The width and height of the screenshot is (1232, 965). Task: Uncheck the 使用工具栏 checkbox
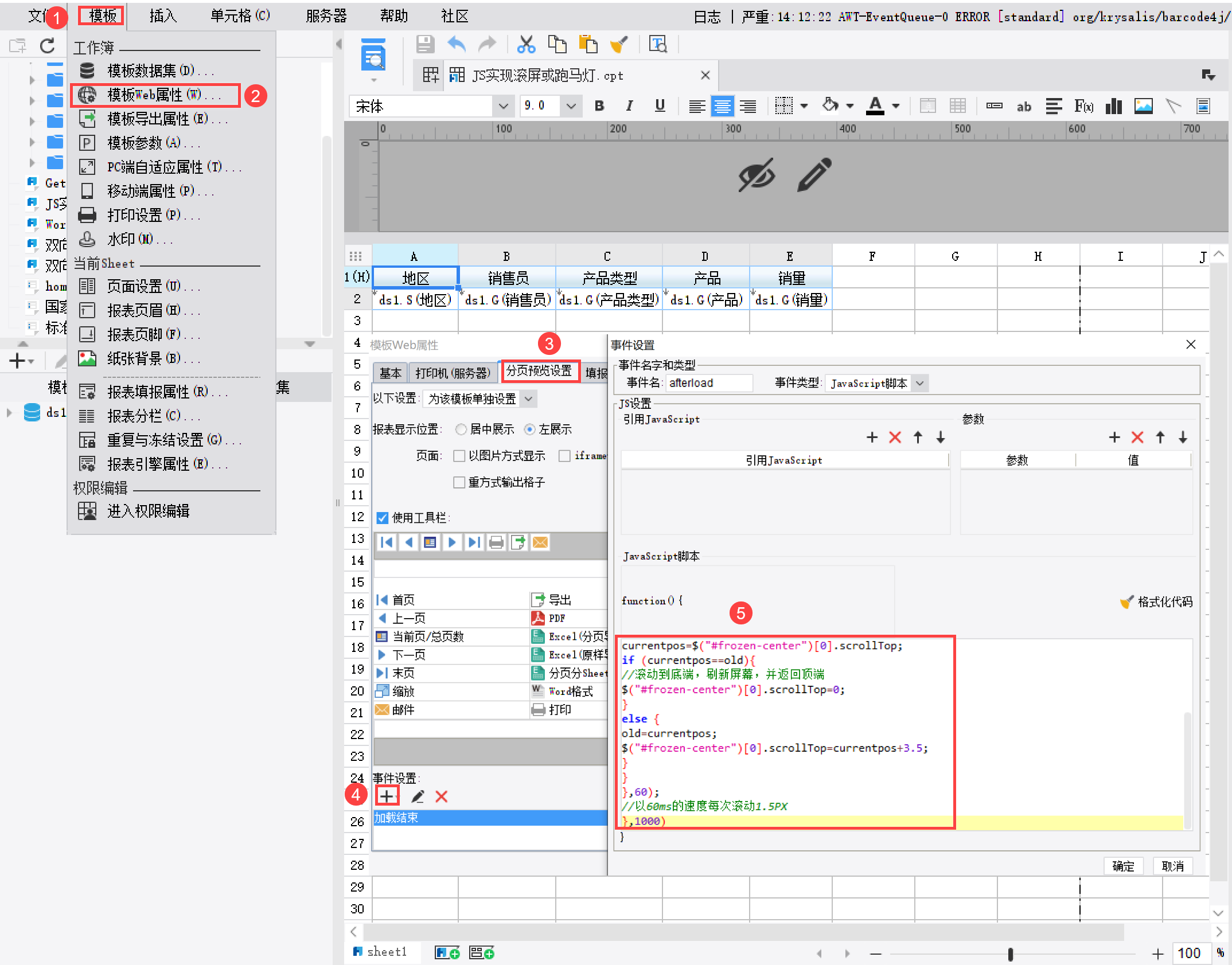point(383,518)
